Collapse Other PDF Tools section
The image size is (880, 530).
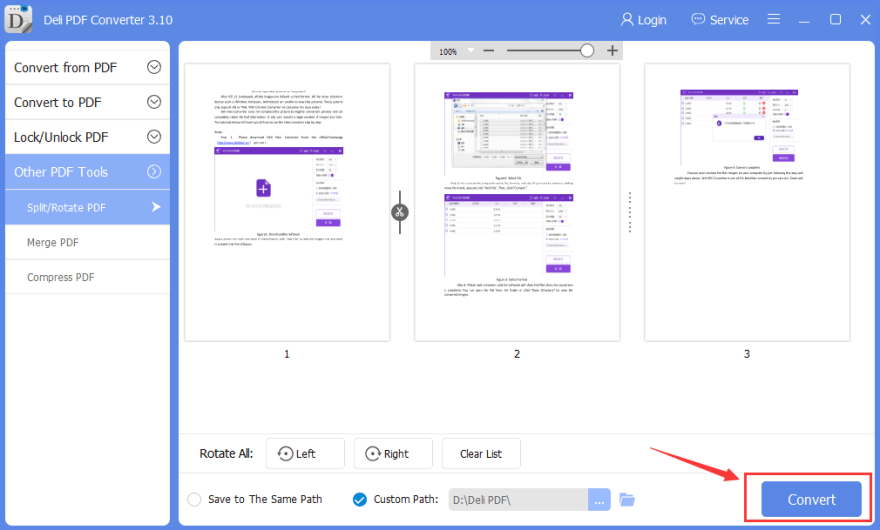tap(88, 172)
